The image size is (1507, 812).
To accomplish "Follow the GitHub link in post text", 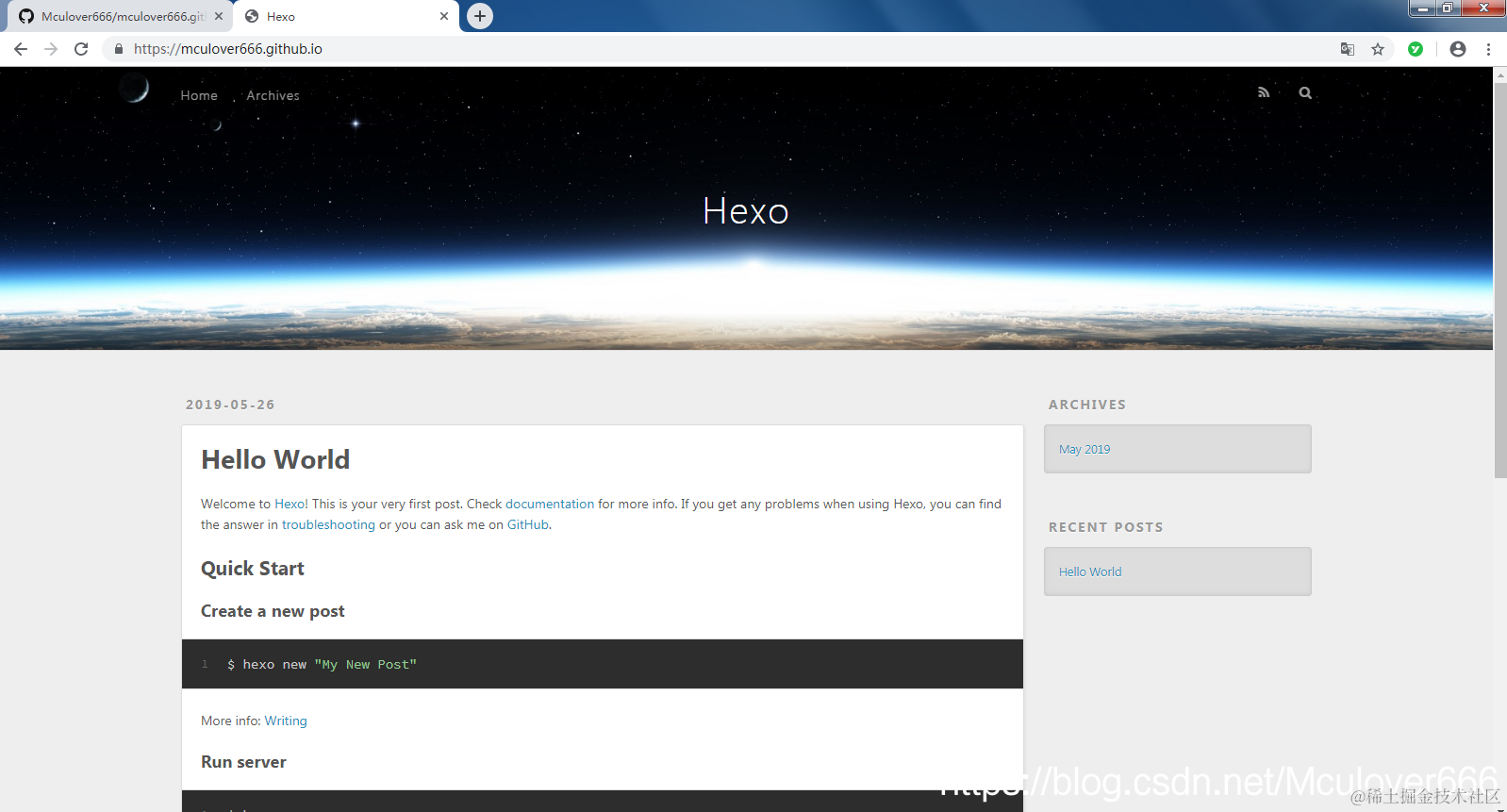I will (x=527, y=524).
